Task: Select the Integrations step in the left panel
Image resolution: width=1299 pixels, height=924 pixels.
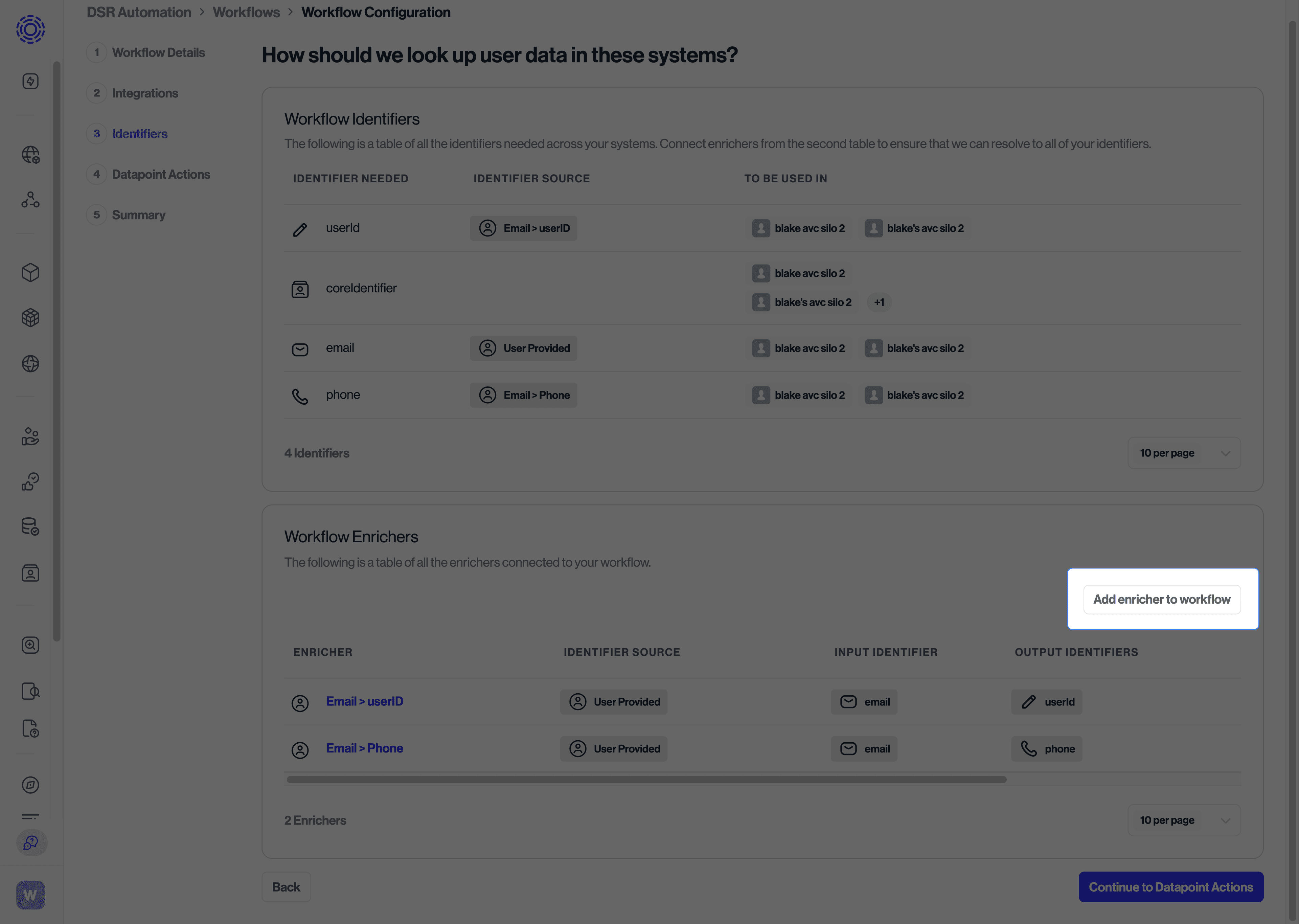Action: click(145, 93)
